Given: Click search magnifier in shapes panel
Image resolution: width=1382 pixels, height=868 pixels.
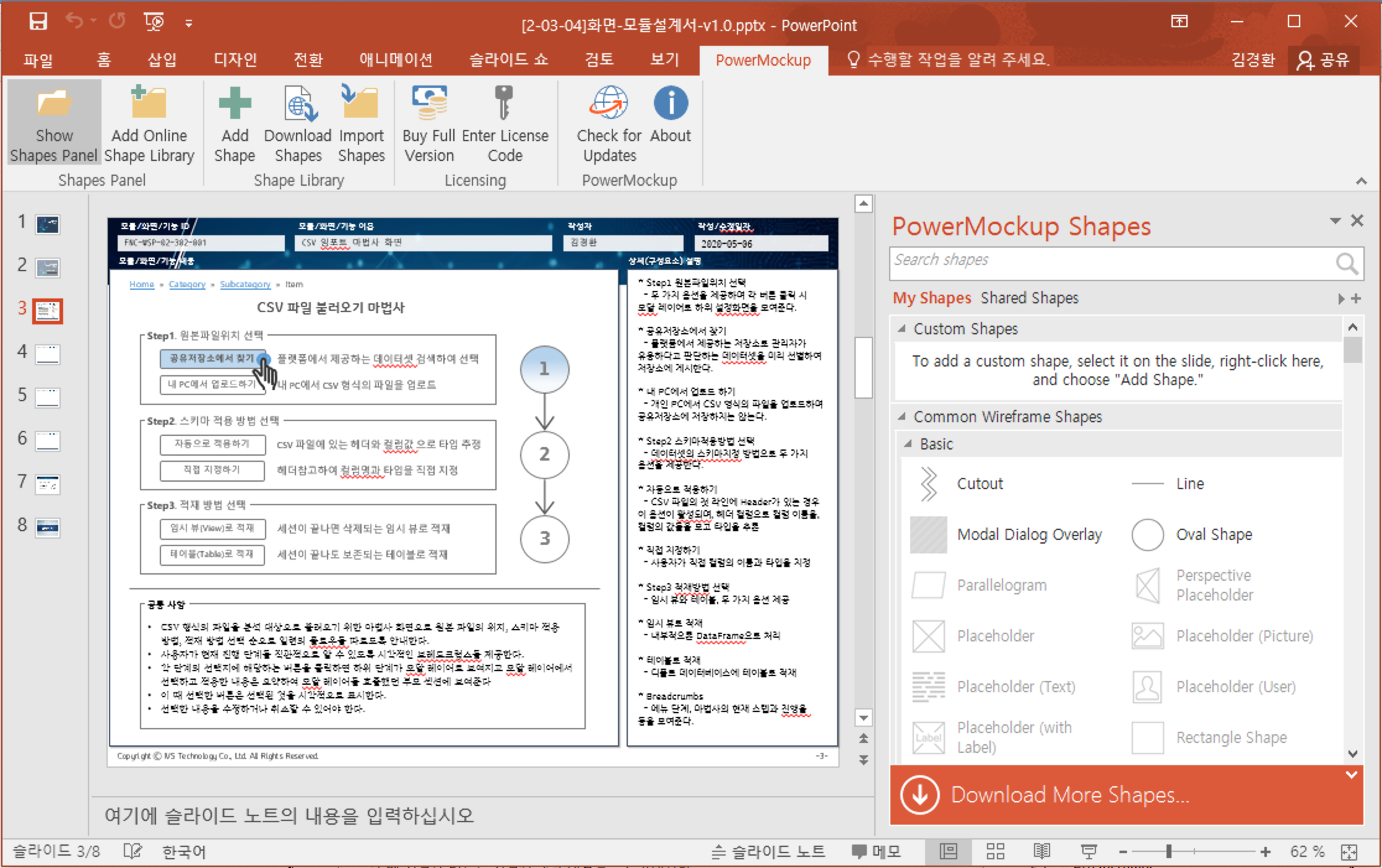Looking at the screenshot, I should point(1346,264).
